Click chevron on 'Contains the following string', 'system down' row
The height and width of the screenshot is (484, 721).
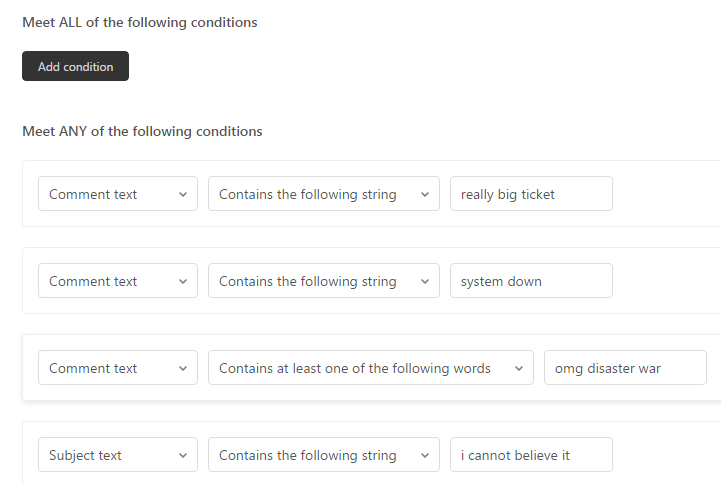(x=424, y=282)
